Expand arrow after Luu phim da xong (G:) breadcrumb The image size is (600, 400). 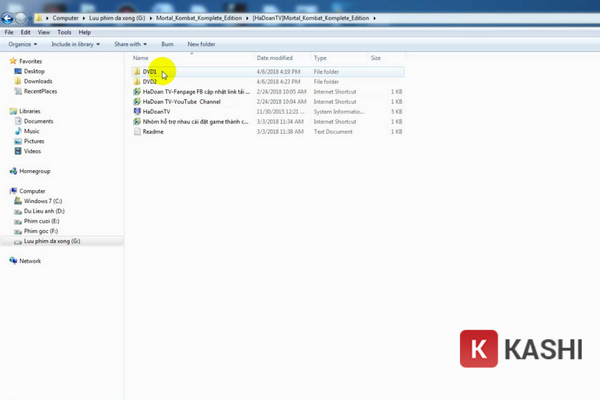pyautogui.click(x=151, y=18)
